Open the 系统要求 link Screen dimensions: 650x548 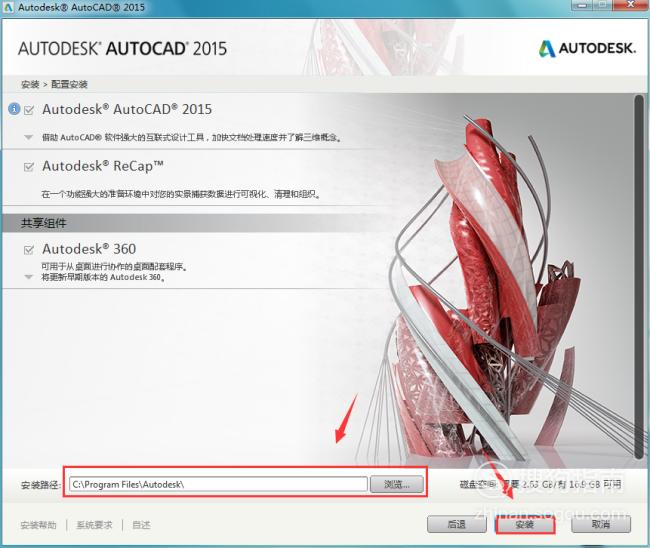(x=94, y=525)
